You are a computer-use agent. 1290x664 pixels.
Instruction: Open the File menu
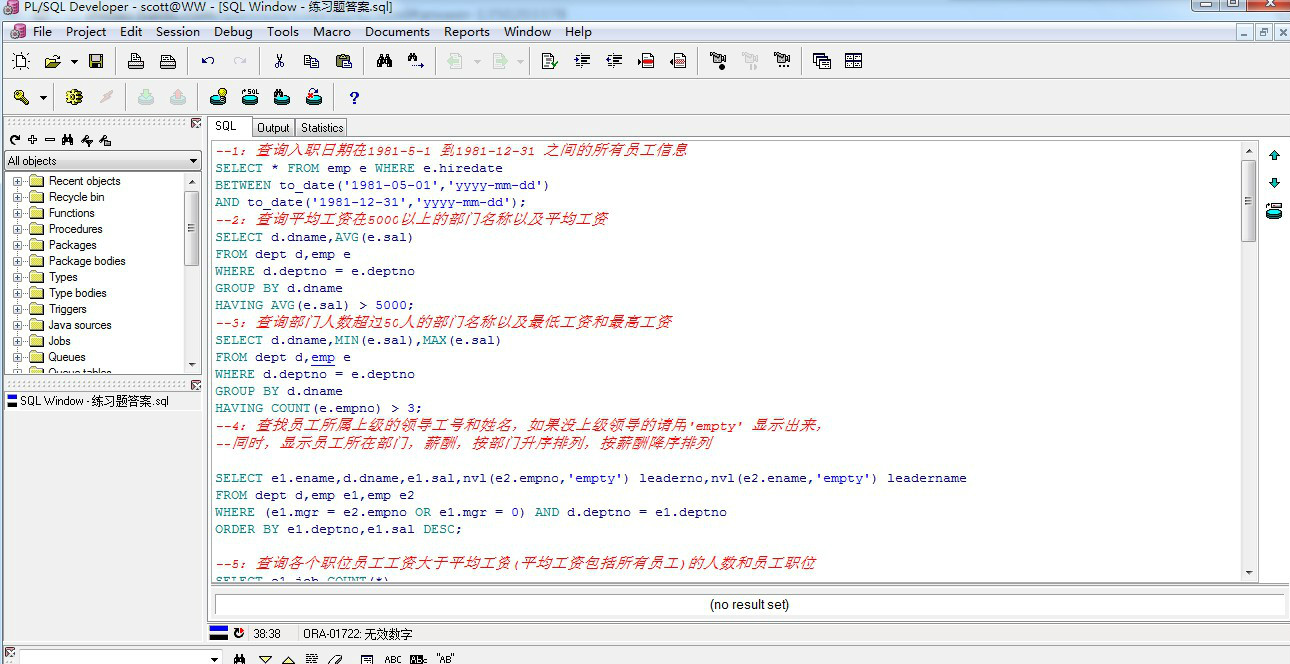click(42, 31)
